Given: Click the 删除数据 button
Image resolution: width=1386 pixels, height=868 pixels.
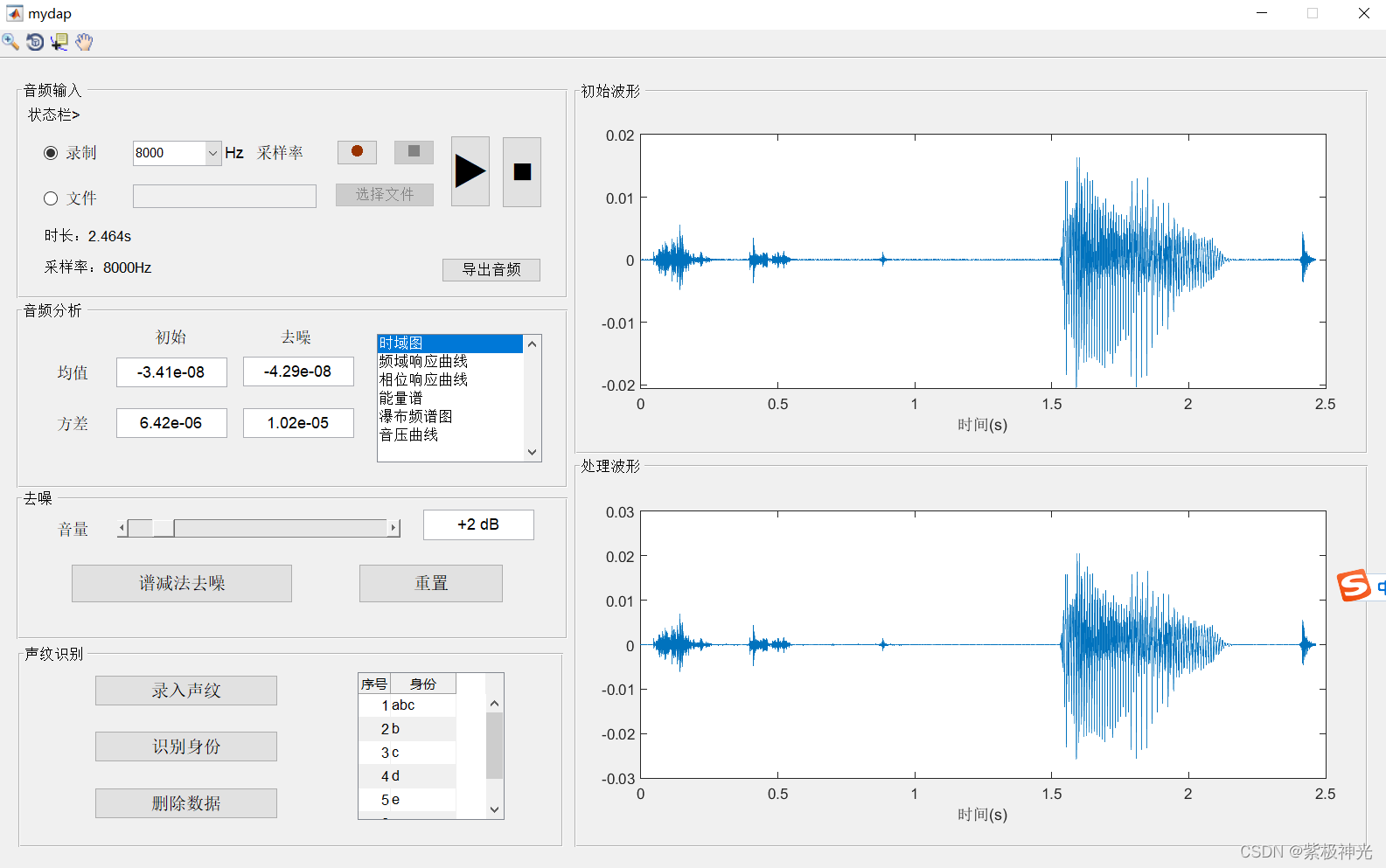Looking at the screenshot, I should [186, 803].
